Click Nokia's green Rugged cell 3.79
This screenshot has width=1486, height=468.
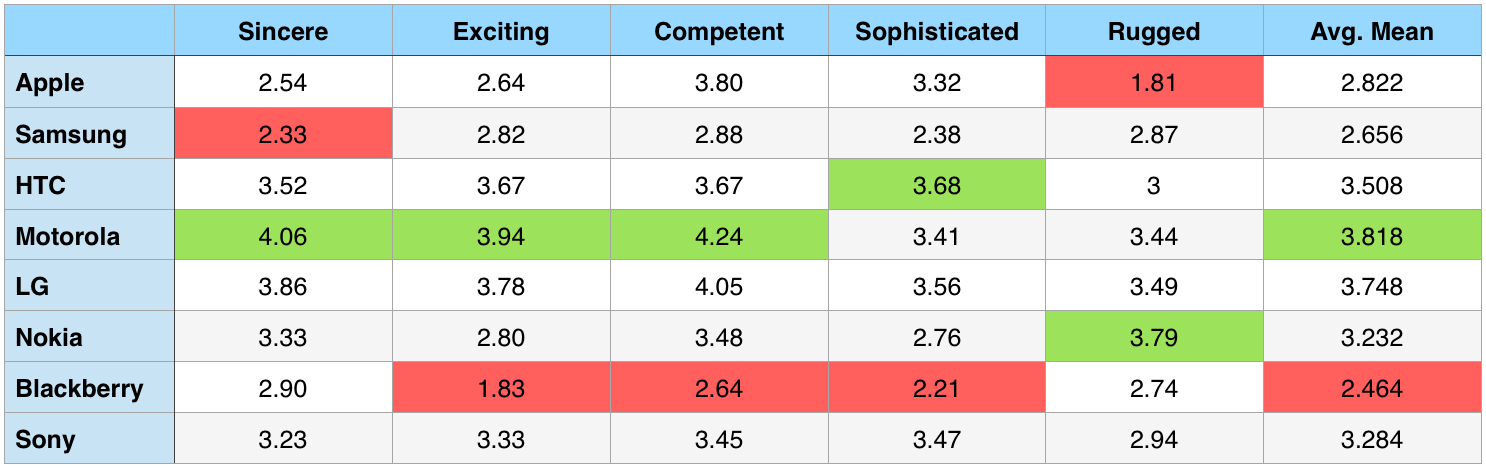(x=1154, y=338)
